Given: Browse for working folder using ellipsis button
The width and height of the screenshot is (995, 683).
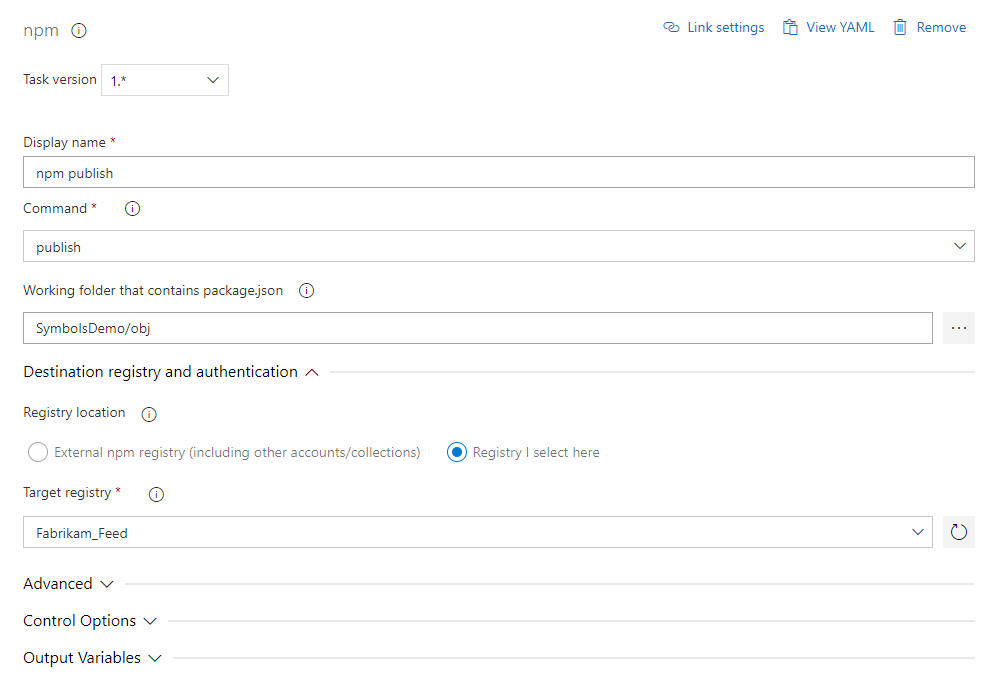Looking at the screenshot, I should point(958,327).
